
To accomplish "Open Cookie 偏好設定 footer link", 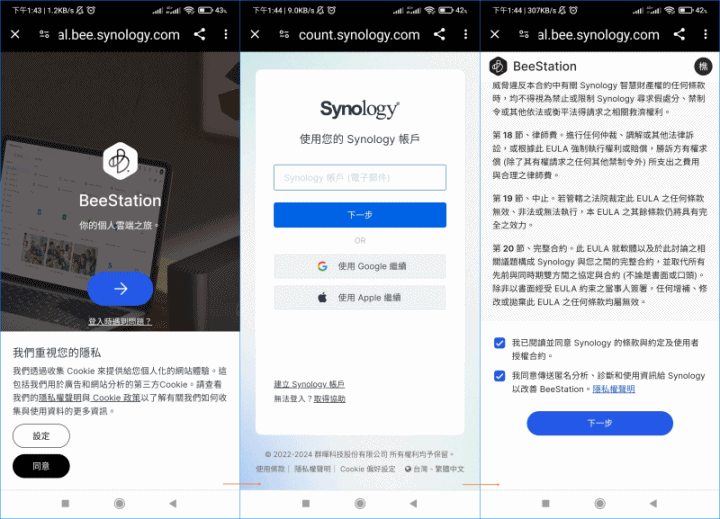I will pyautogui.click(x=367, y=469).
